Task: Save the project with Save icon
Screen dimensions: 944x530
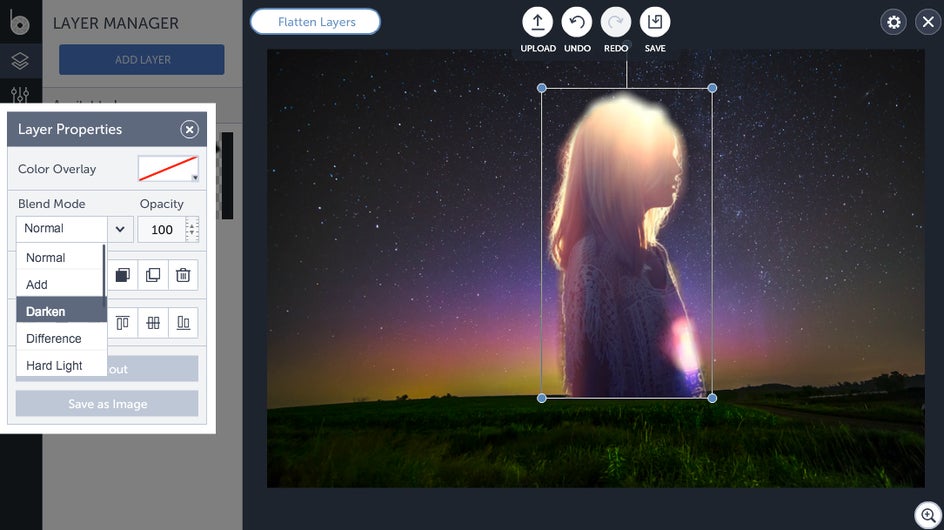Action: click(655, 22)
